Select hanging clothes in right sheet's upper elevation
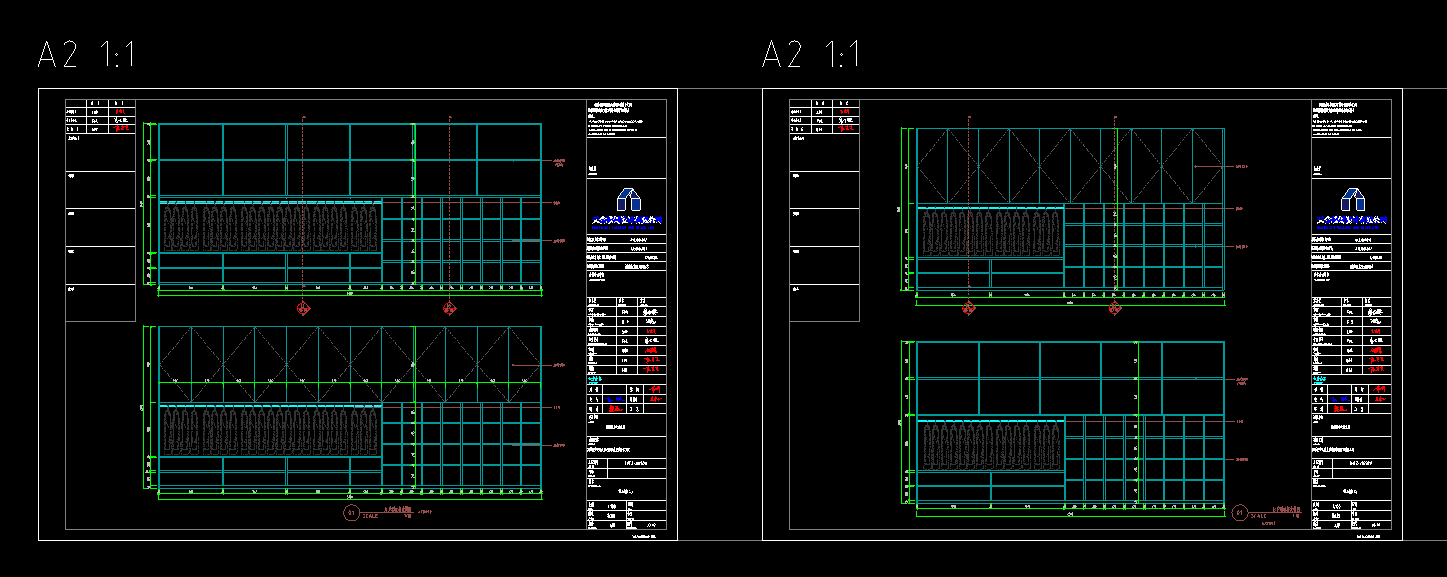The width and height of the screenshot is (1447, 577). (x=990, y=233)
